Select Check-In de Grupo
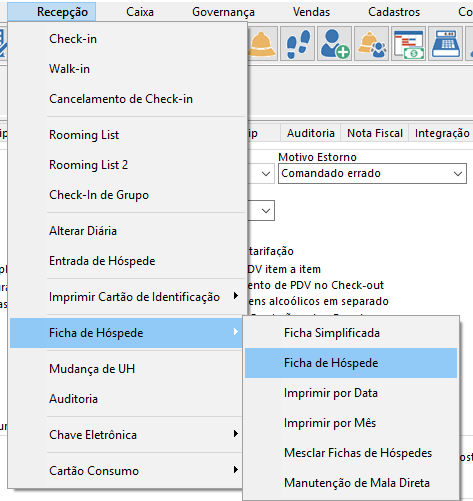 pos(128,195)
